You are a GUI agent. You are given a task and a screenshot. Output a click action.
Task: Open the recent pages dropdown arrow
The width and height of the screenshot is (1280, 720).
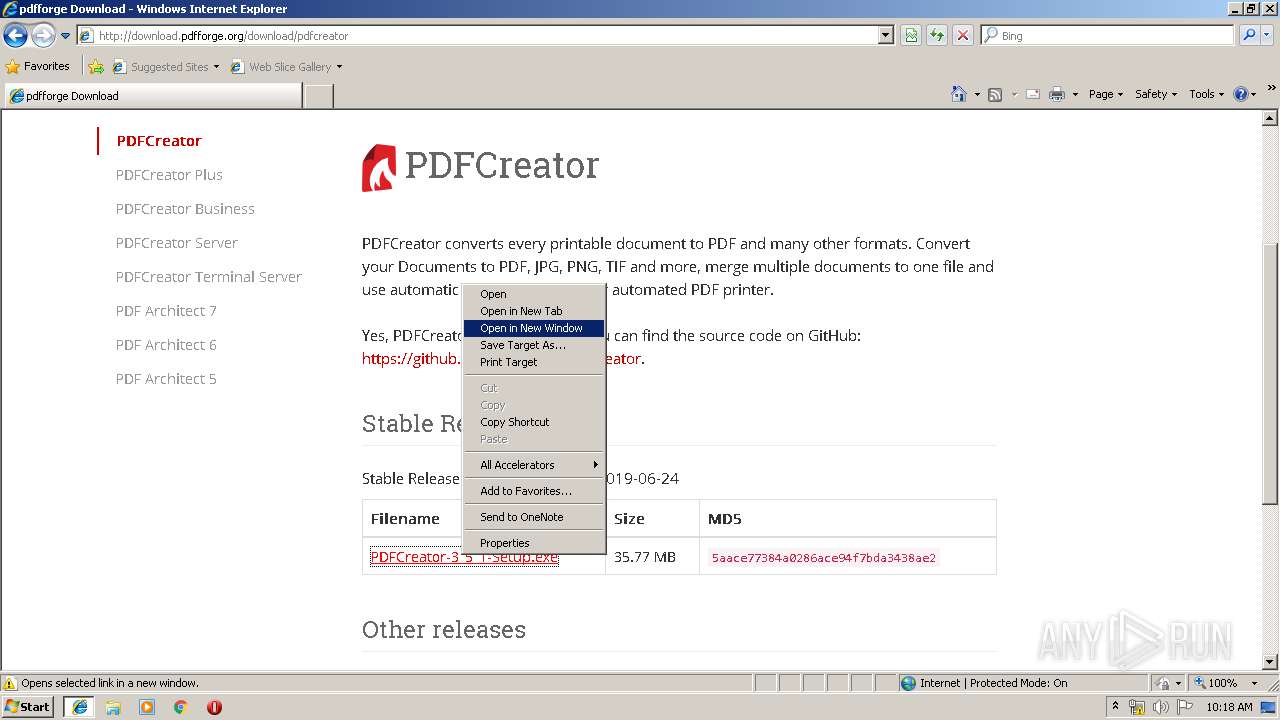pyautogui.click(x=66, y=36)
